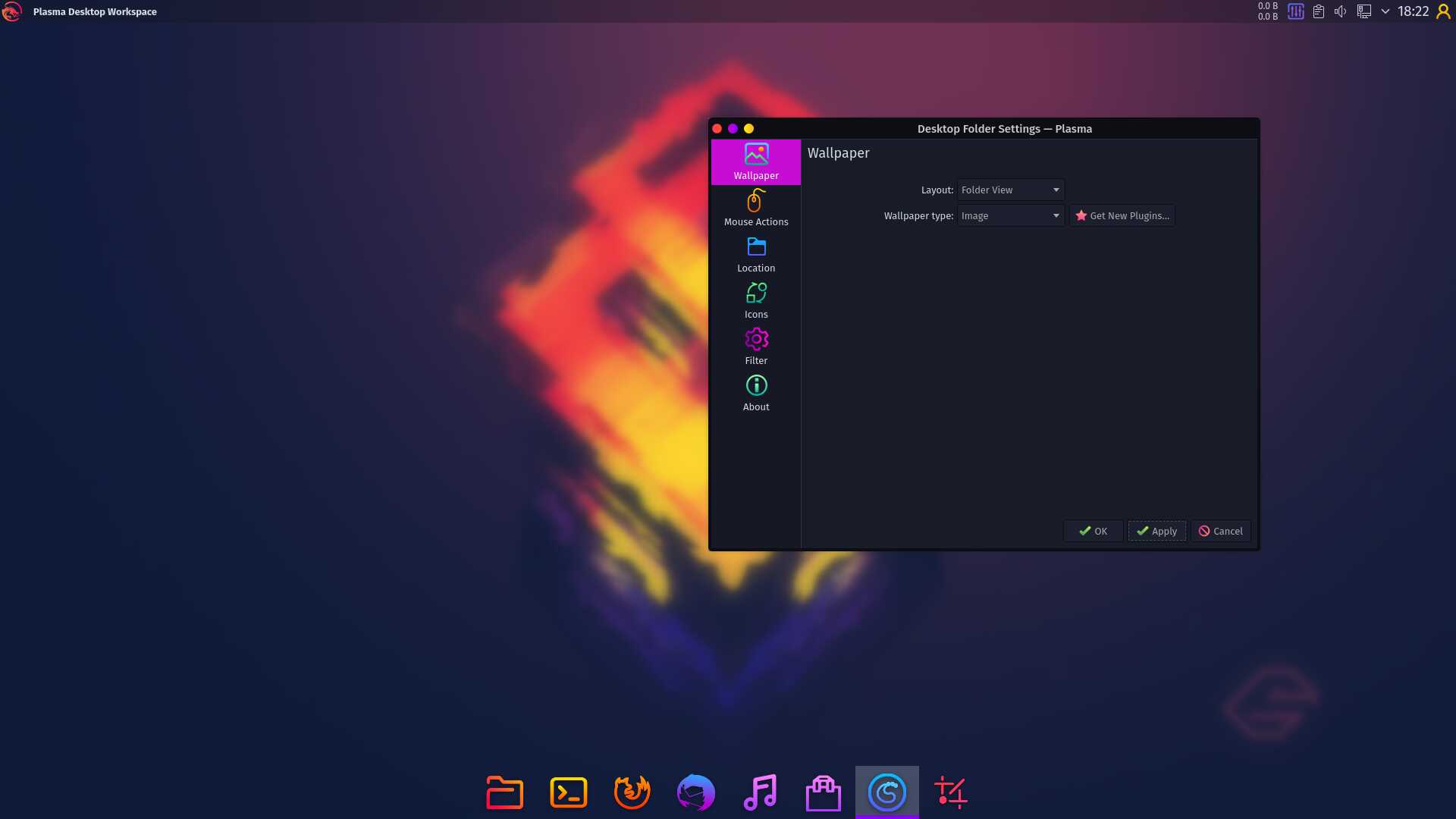The width and height of the screenshot is (1456, 819).
Task: Open the clipboard icon in system tray
Action: click(1318, 11)
